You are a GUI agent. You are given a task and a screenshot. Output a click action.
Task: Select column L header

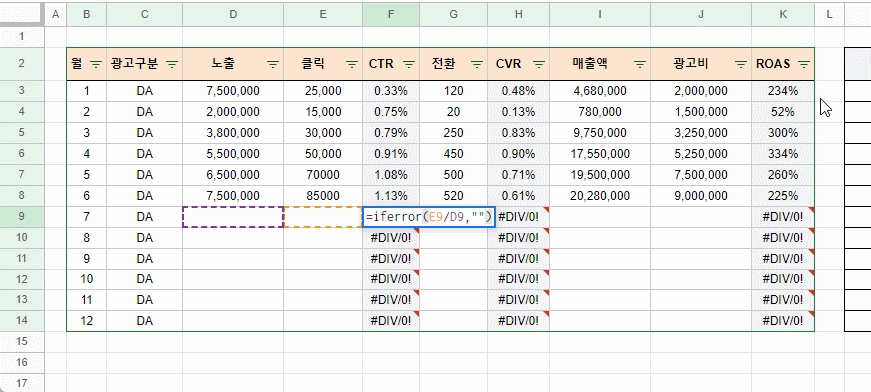tap(829, 15)
